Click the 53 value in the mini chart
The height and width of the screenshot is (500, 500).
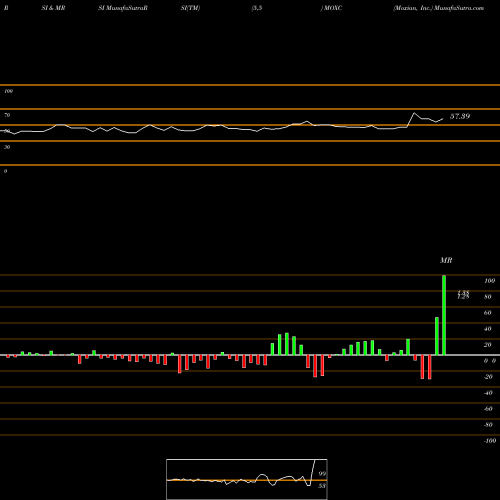pyautogui.click(x=322, y=486)
